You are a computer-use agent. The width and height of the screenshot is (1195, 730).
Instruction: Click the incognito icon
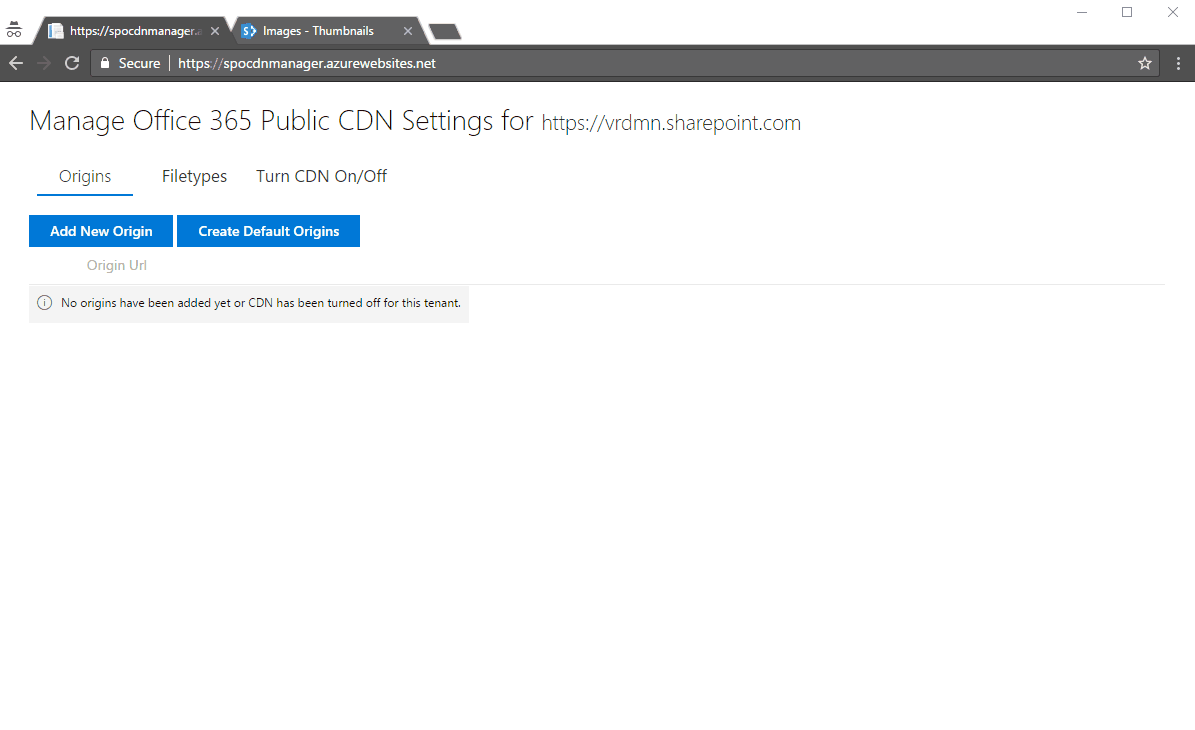[x=14, y=30]
